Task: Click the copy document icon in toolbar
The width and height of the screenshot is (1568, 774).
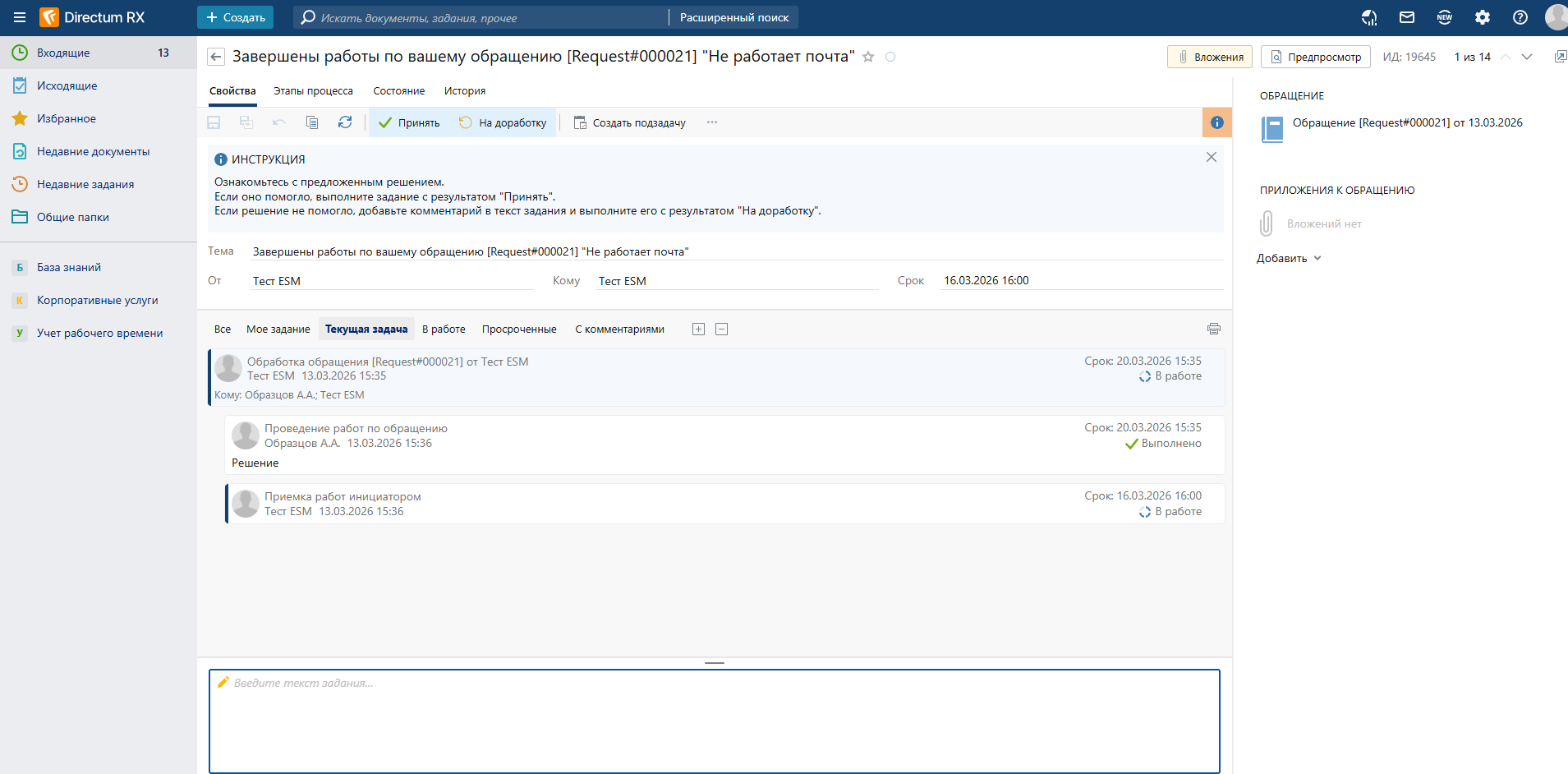Action: coord(312,122)
